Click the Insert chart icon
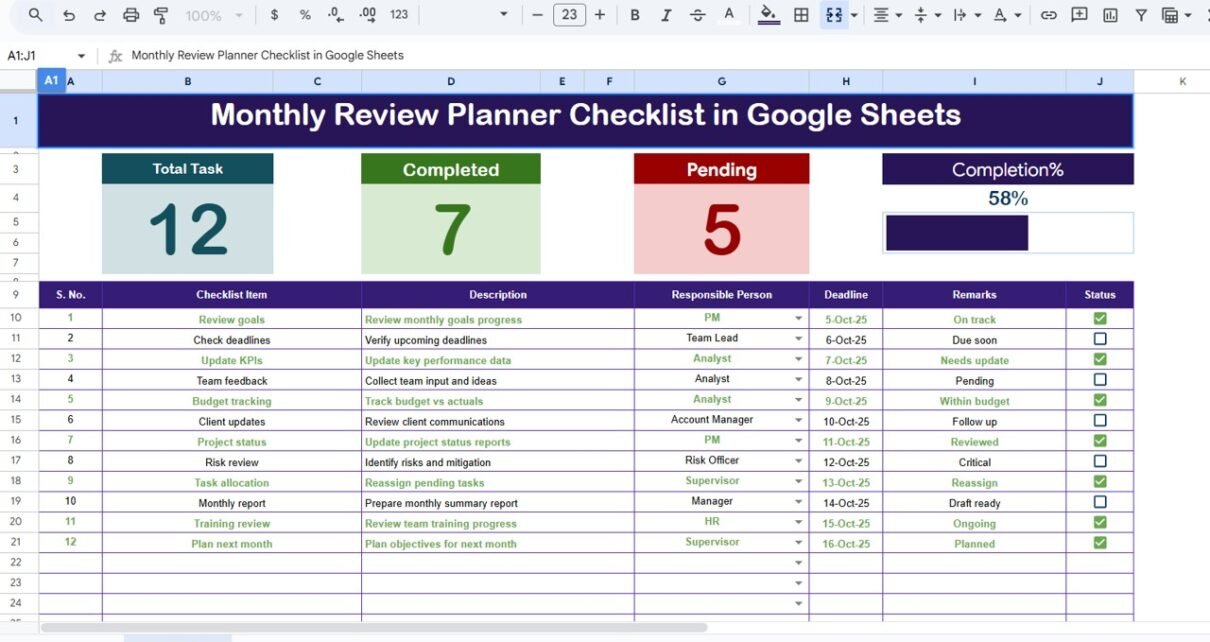The width and height of the screenshot is (1210, 642). 1110,15
